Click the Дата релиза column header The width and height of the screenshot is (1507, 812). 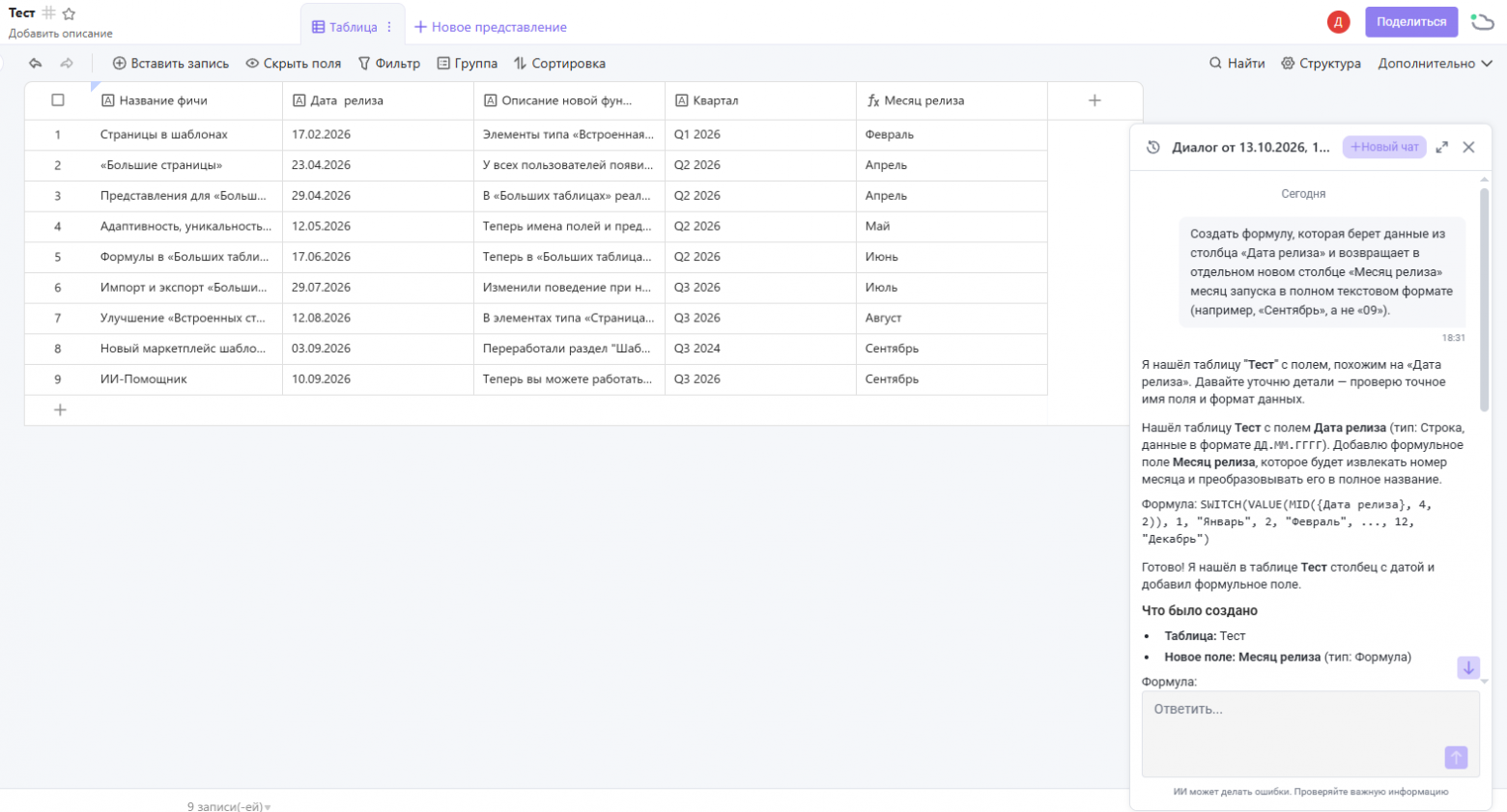[x=378, y=100]
